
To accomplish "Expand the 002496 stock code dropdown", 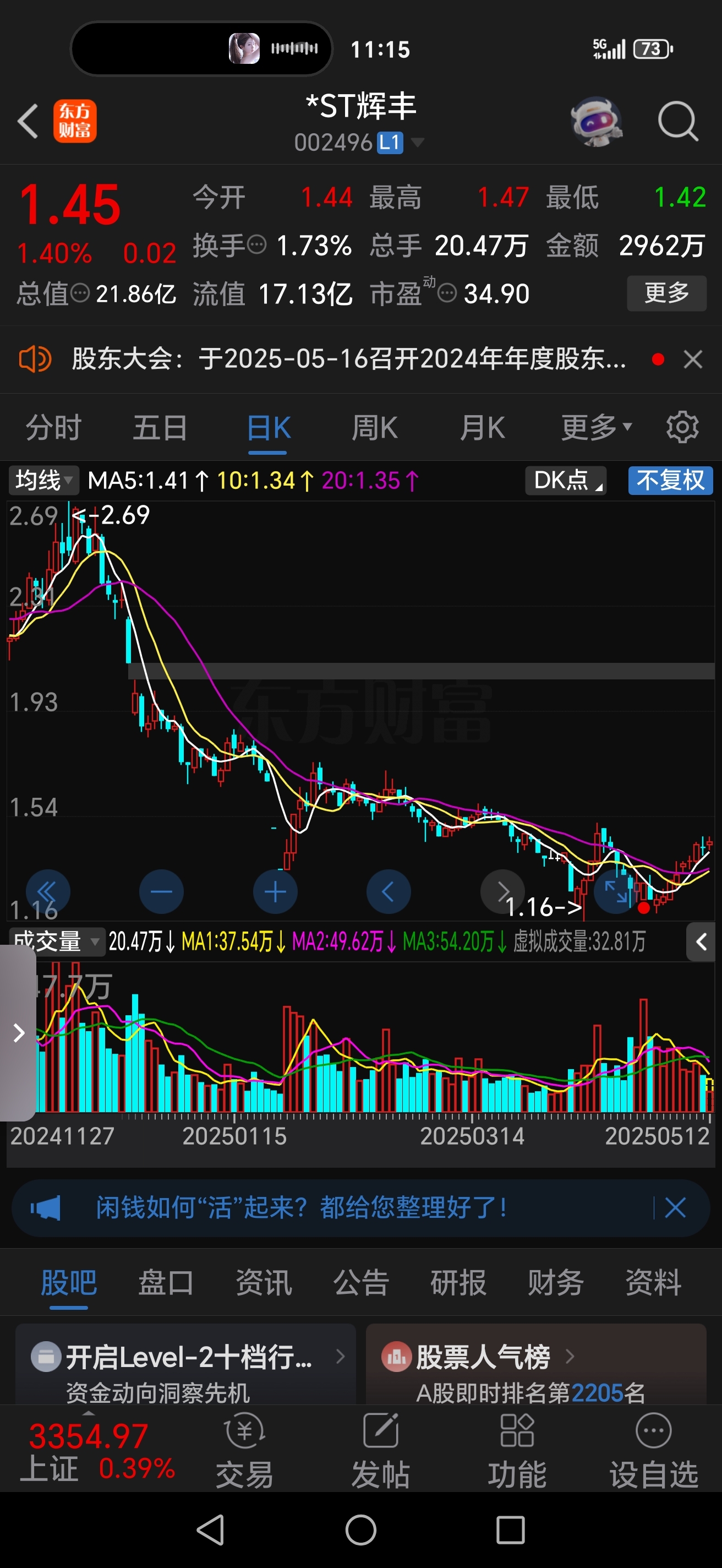I will 417,143.
